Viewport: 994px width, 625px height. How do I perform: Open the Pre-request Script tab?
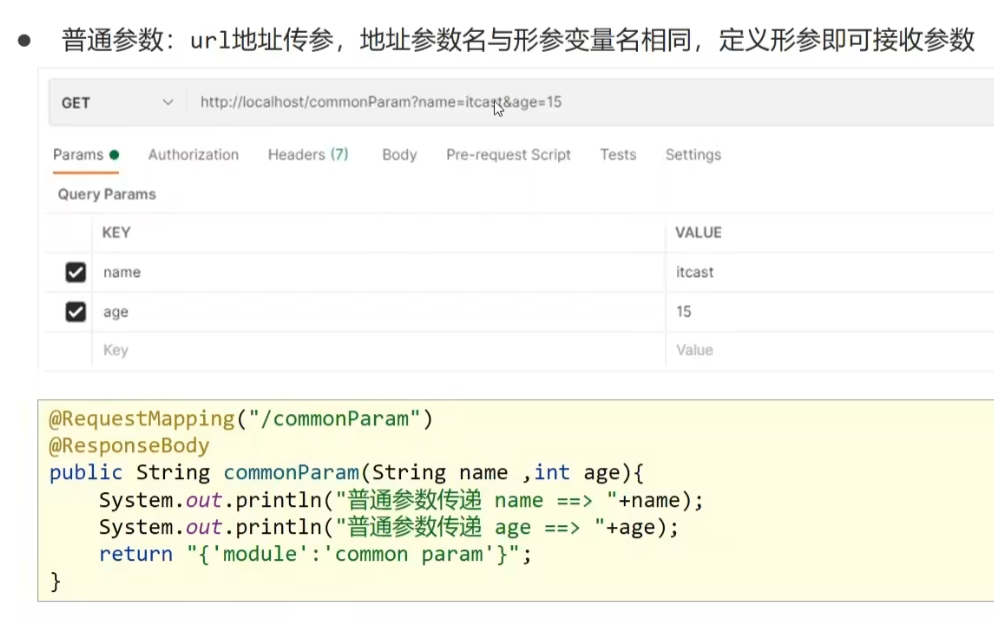[508, 154]
